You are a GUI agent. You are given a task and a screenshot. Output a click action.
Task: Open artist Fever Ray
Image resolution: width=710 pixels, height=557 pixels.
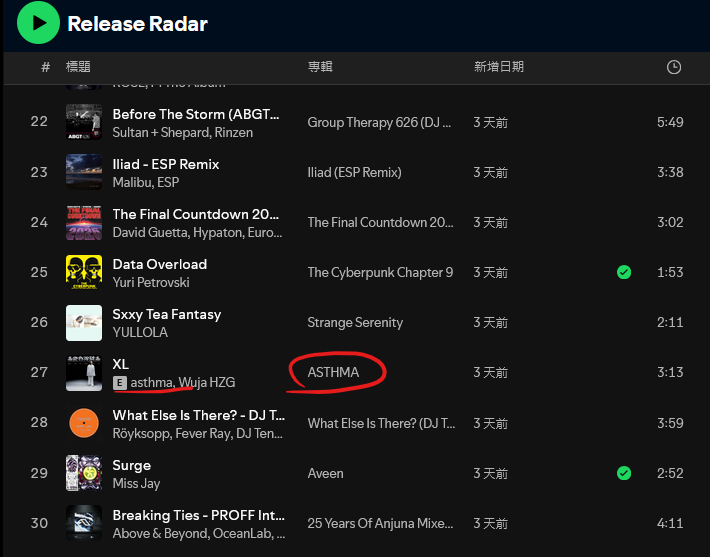[203, 434]
